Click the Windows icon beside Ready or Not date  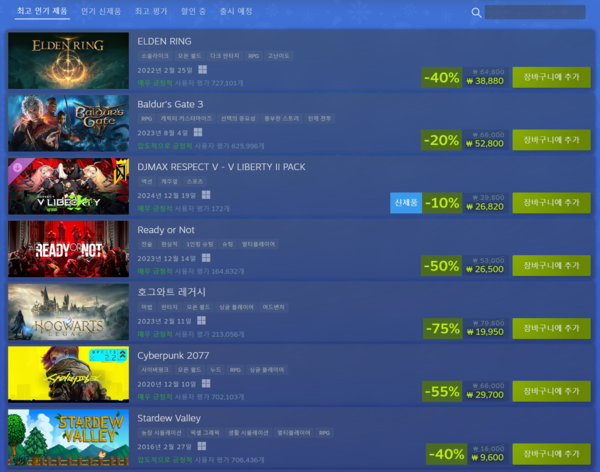[206, 258]
